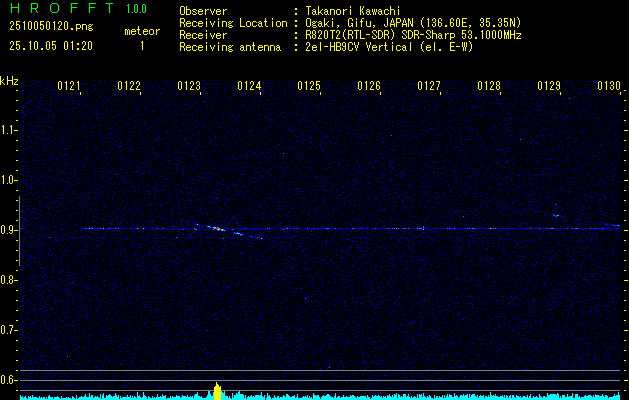Click the 0.9 kHz axis label
This screenshot has height=400, width=629.
point(8,230)
